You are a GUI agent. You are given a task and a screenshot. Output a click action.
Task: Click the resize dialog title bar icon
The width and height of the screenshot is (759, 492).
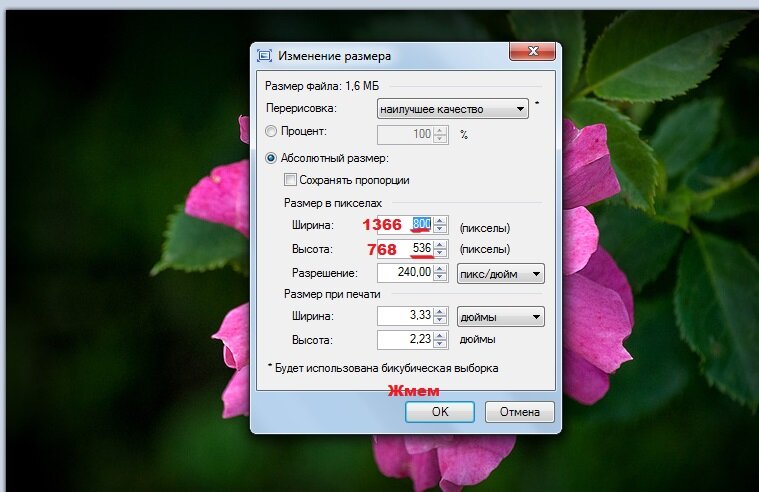(x=264, y=56)
